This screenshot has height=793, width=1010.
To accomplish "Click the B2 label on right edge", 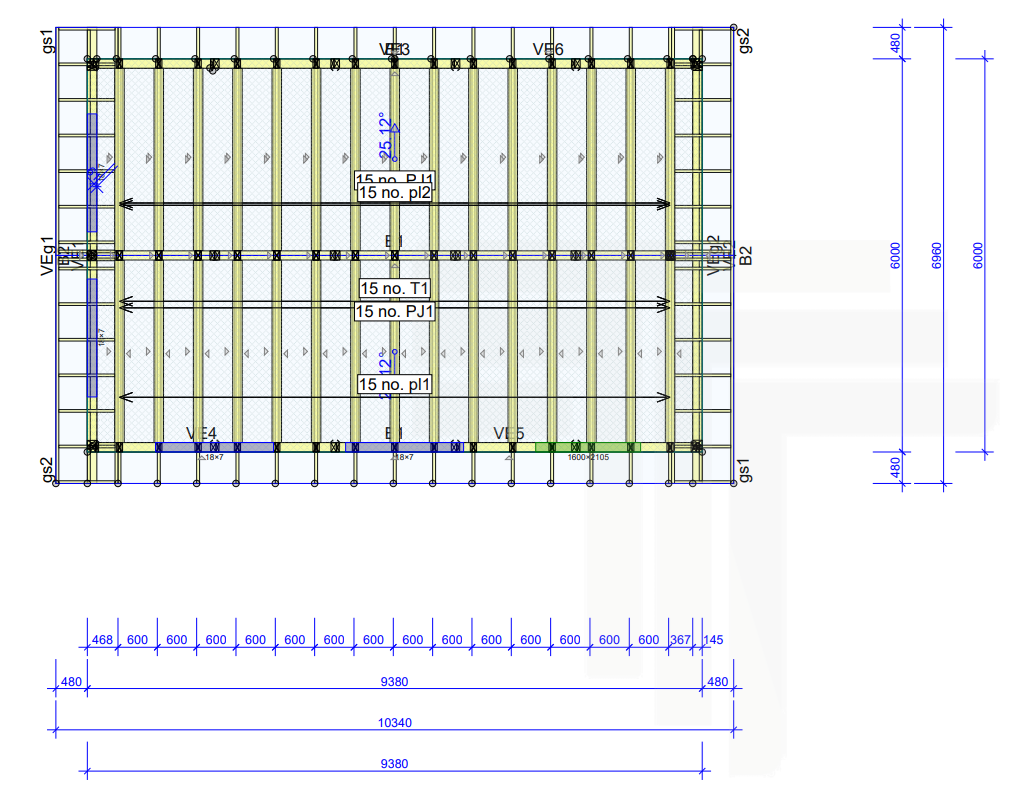I will [x=744, y=256].
